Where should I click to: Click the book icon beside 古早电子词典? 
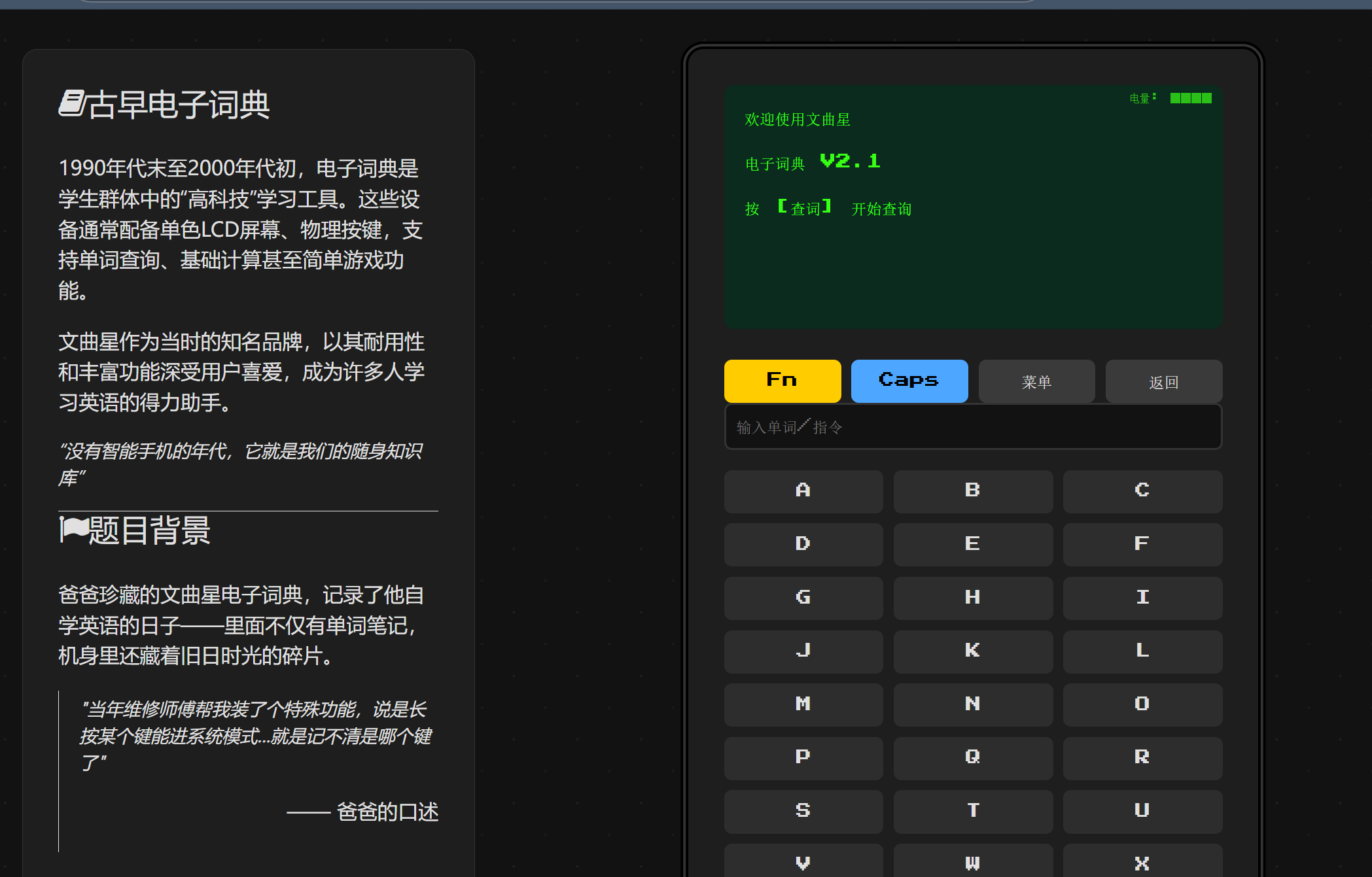point(71,103)
